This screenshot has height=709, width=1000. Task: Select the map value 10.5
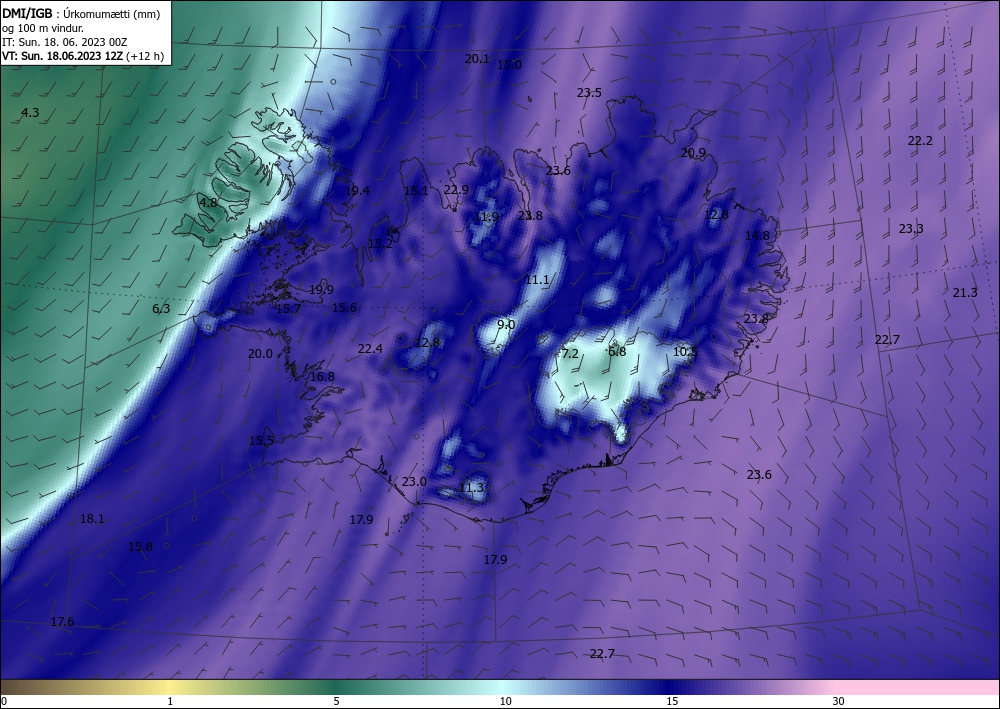(x=685, y=351)
